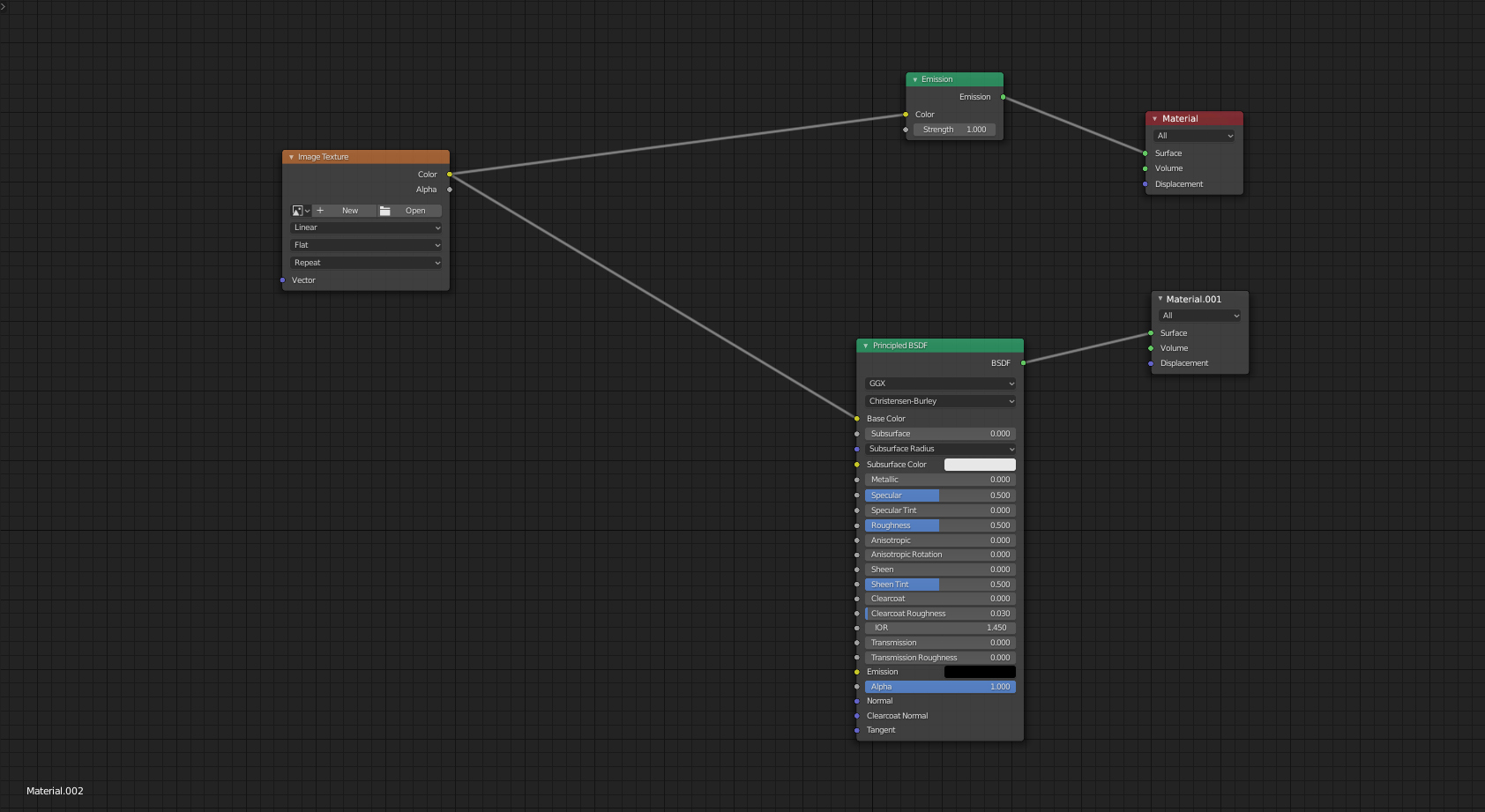Image resolution: width=1485 pixels, height=812 pixels.
Task: Click the Image Texture Color output socket
Action: 450,175
